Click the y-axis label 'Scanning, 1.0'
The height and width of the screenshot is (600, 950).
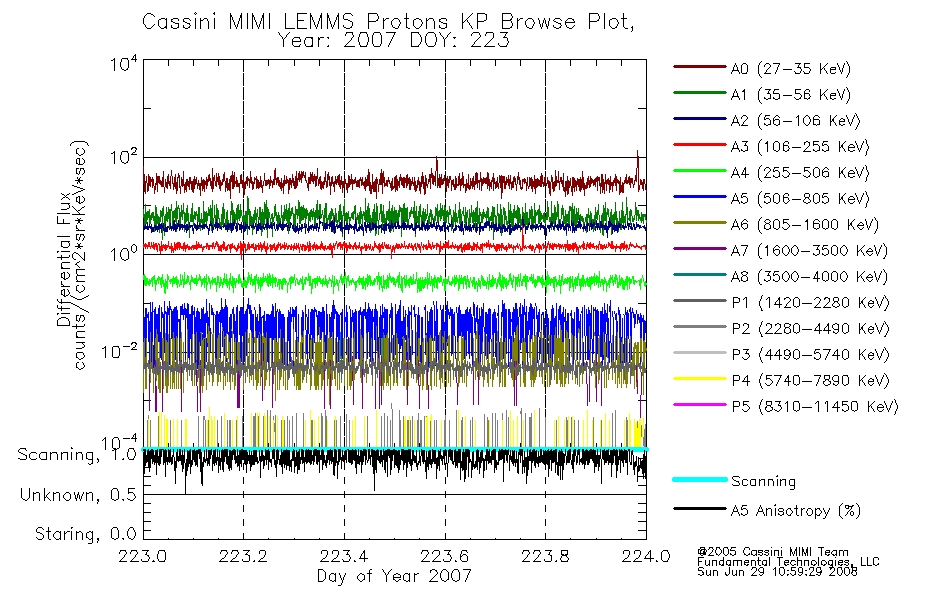click(77, 455)
